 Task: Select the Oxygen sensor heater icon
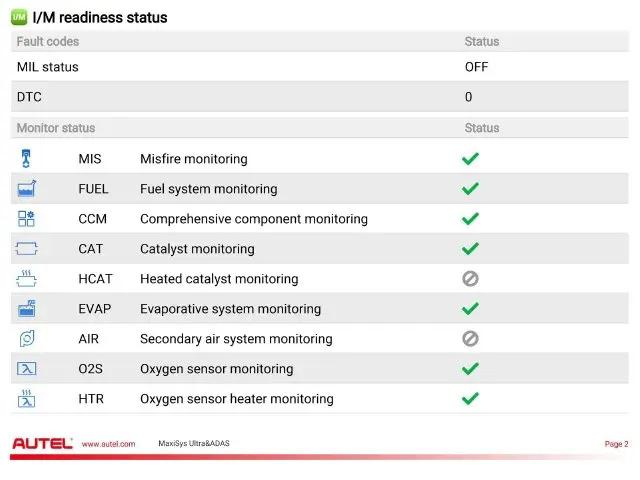pyautogui.click(x=27, y=398)
